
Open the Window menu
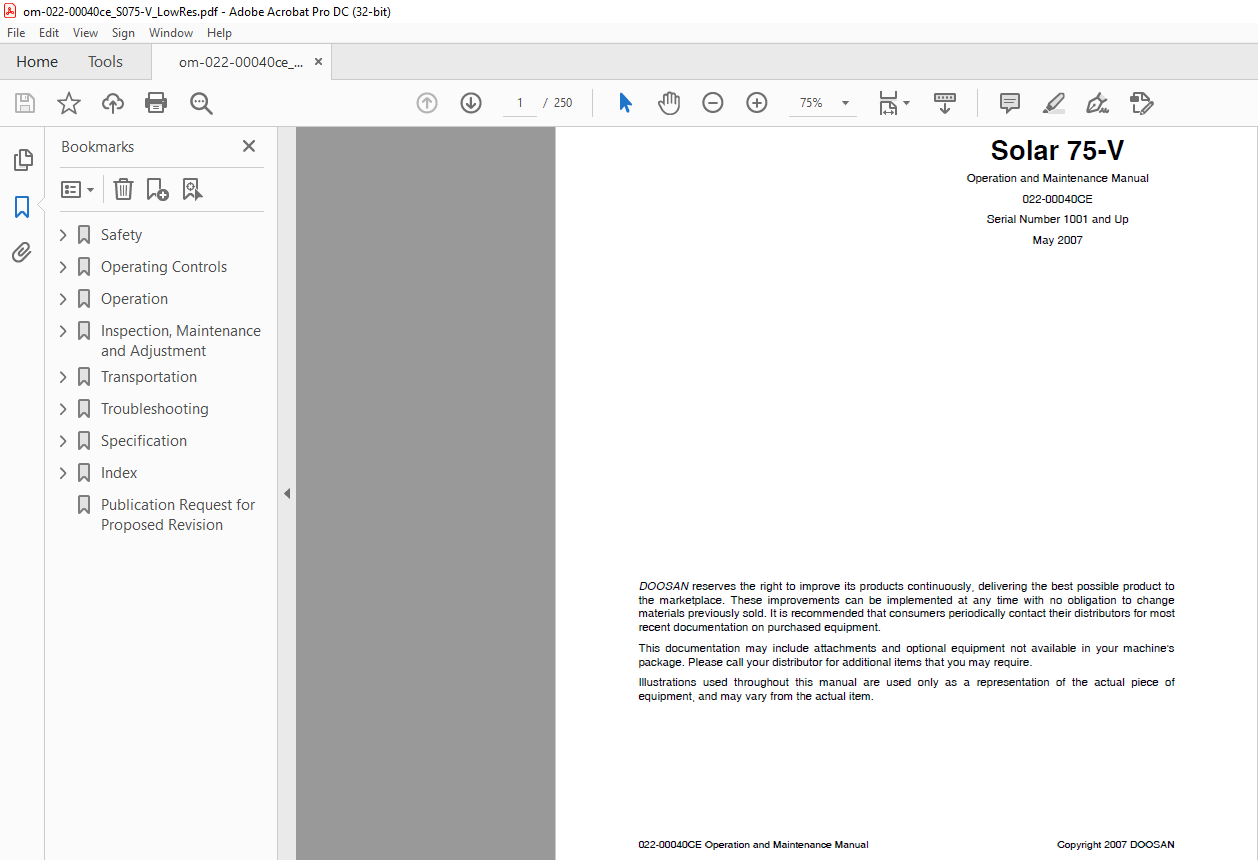171,33
